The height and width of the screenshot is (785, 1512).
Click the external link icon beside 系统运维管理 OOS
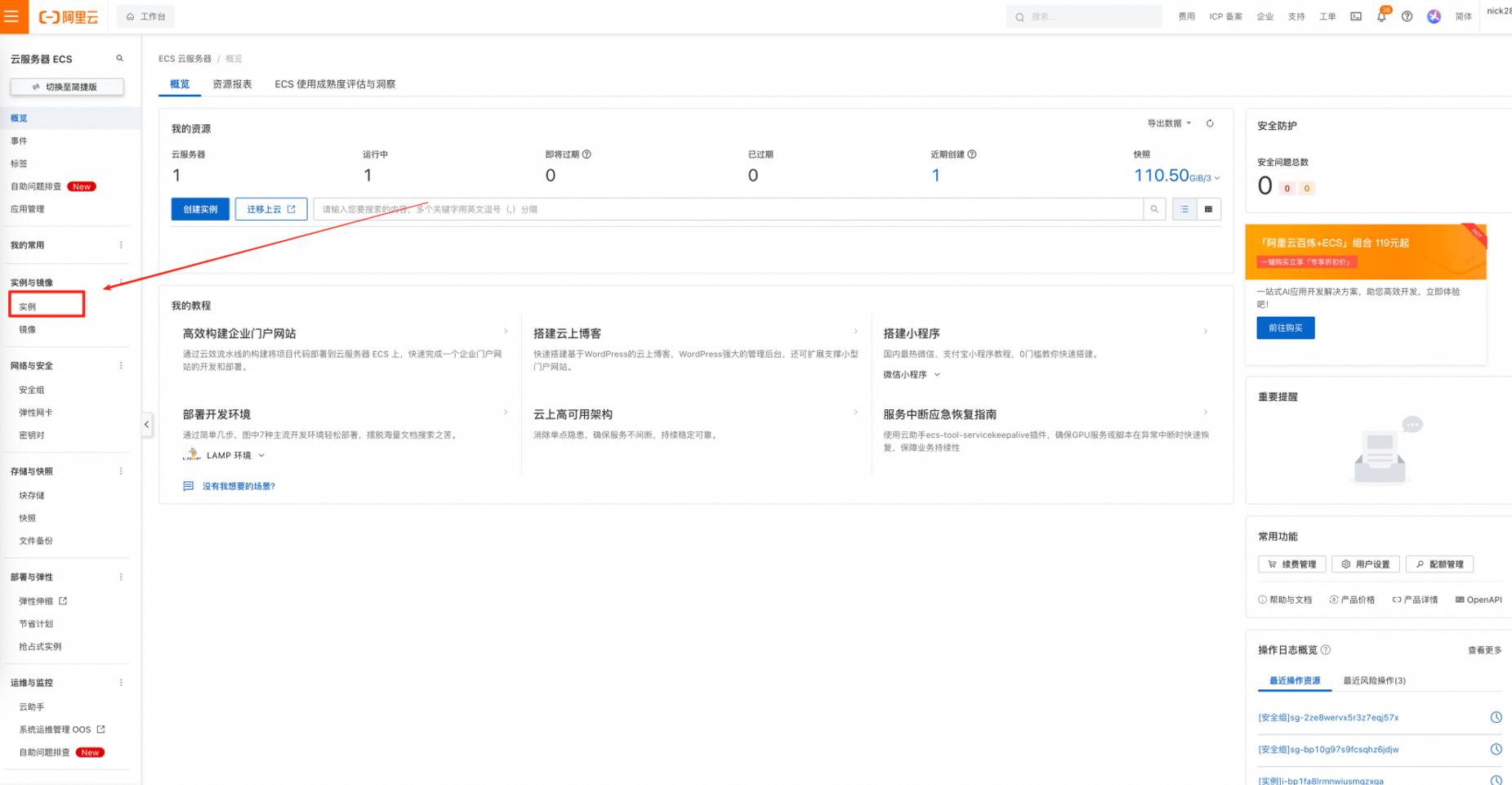point(100,729)
